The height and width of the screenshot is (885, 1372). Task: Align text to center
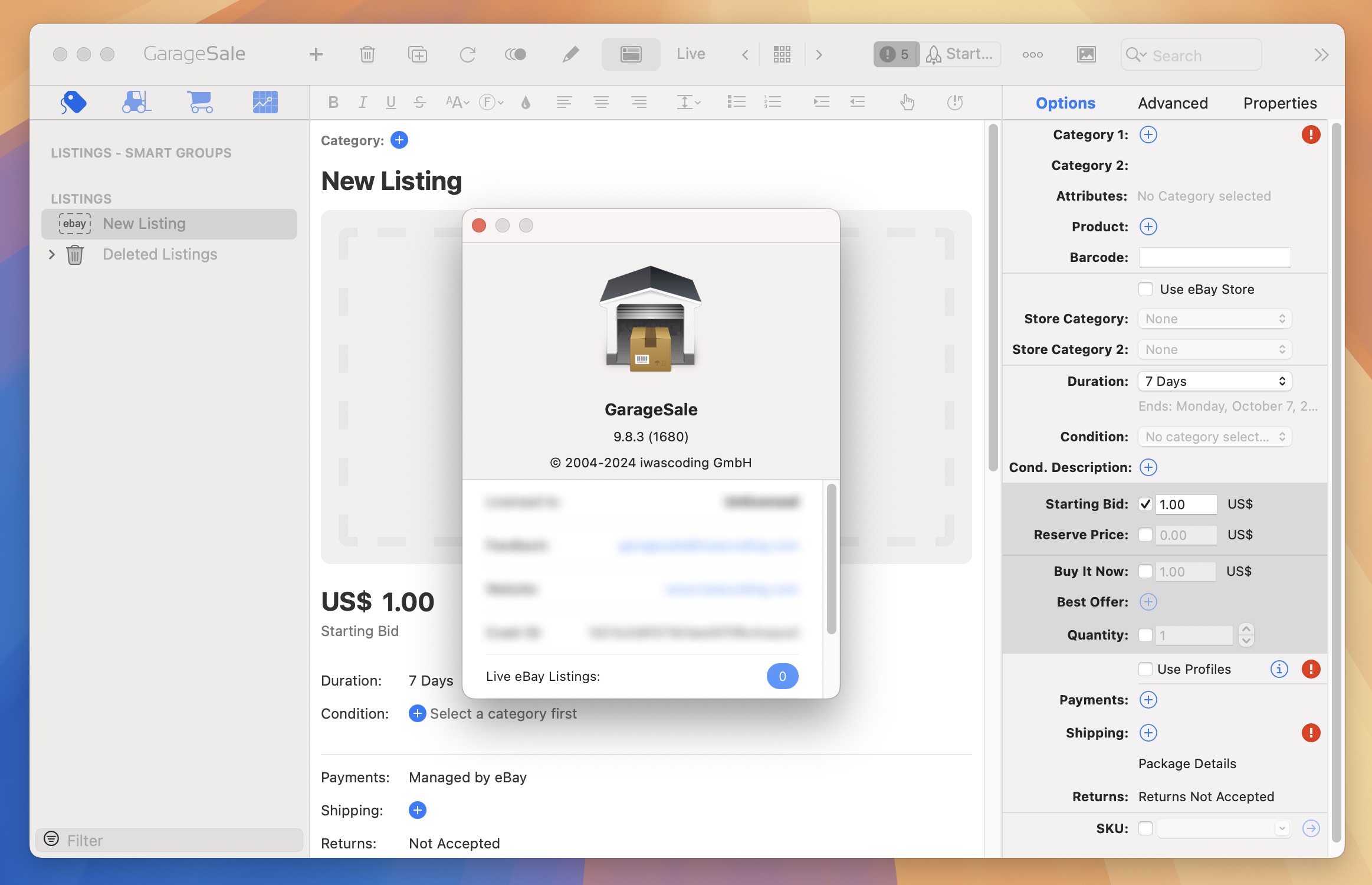coord(601,102)
